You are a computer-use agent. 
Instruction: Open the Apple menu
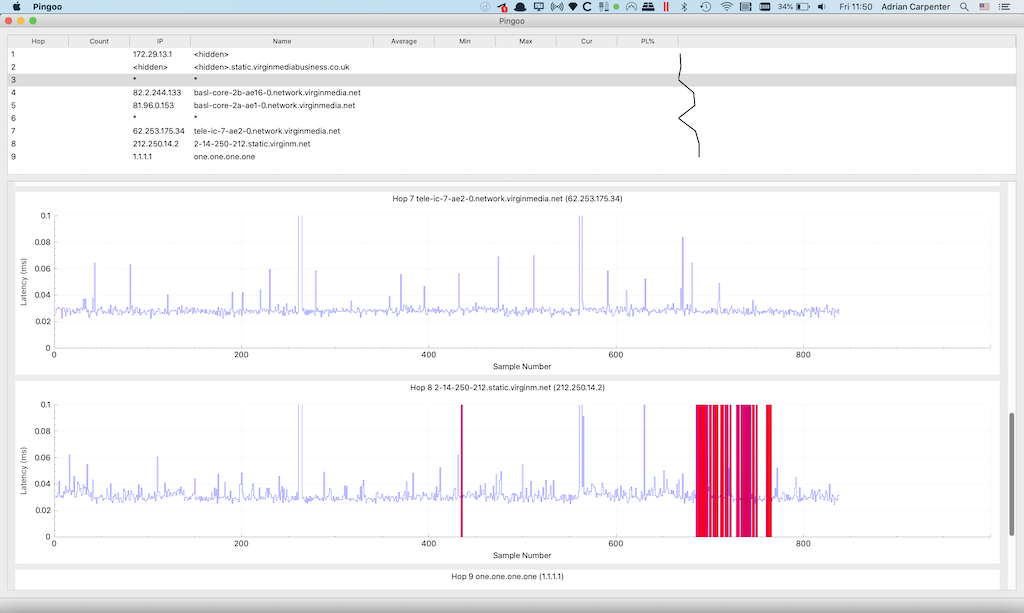[17, 7]
